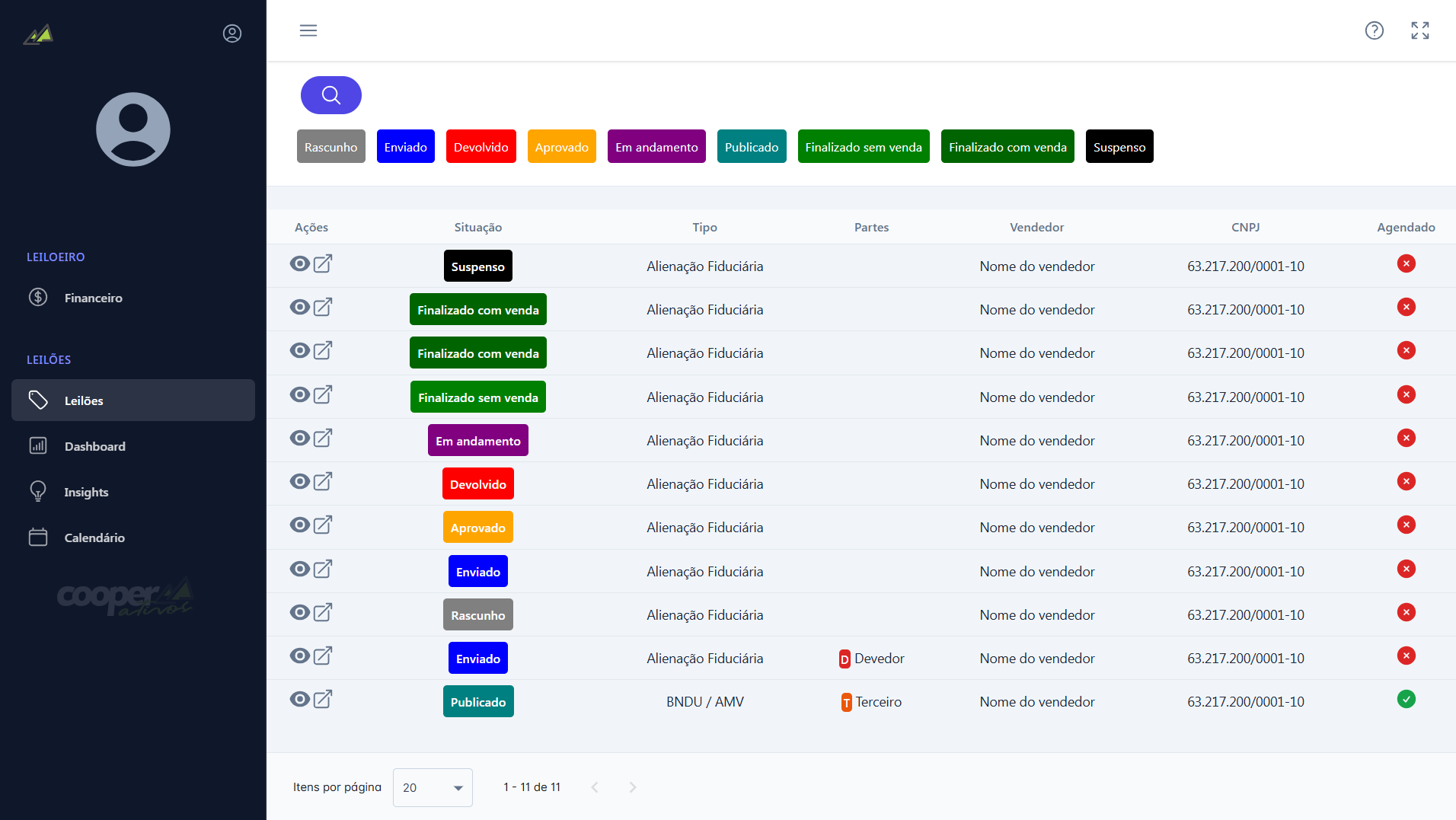
Task: Filter by Publicado status
Action: (752, 146)
